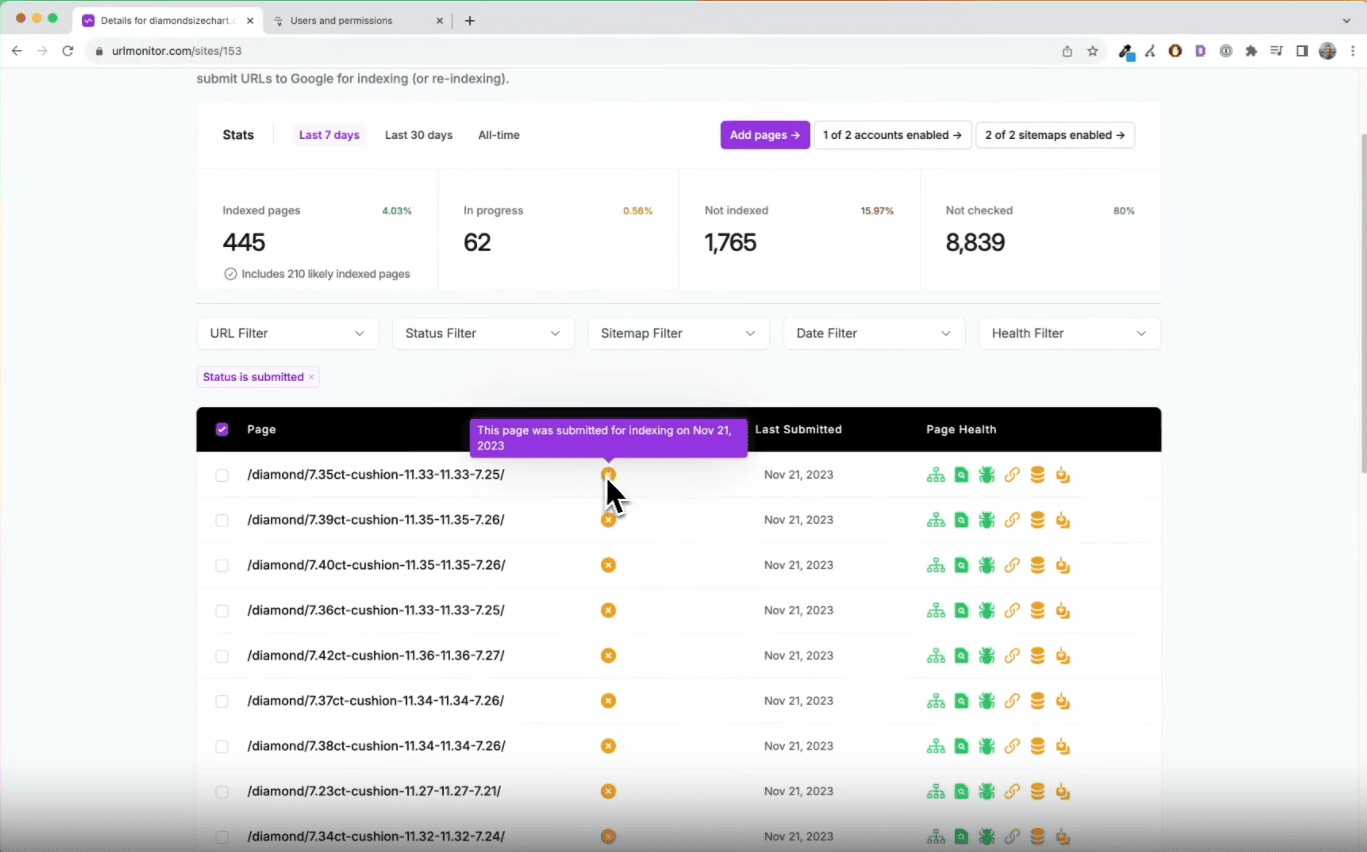Remove the Status is submitted filter chip
The image size is (1367, 852).
click(312, 377)
